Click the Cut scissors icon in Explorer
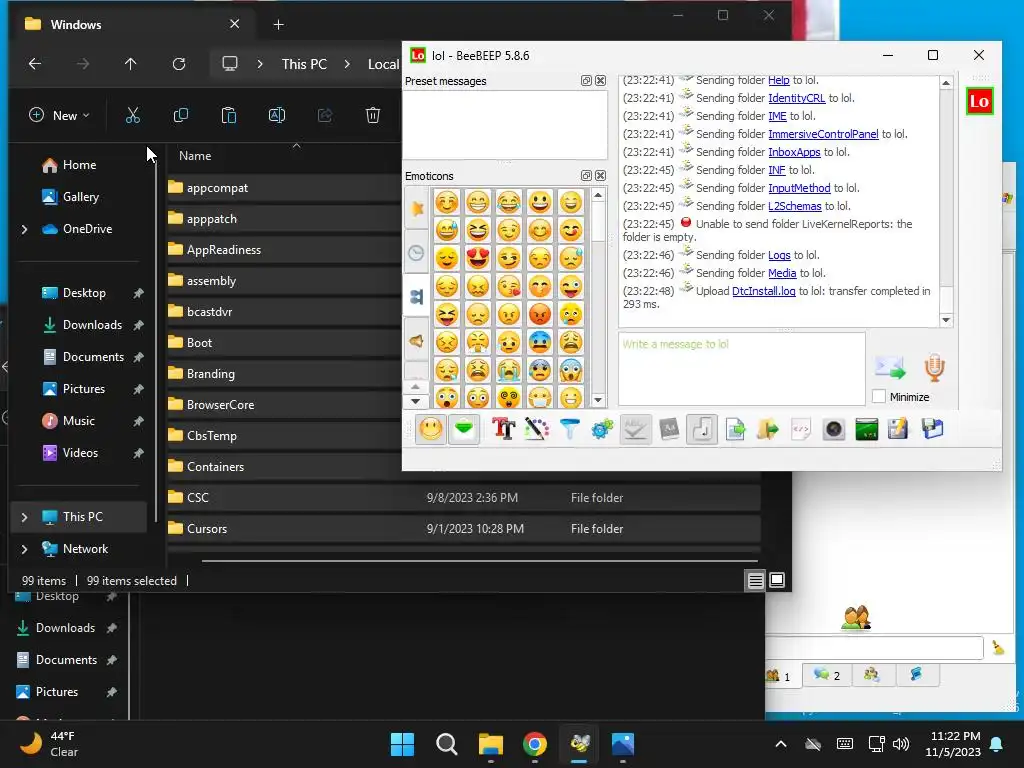This screenshot has width=1024, height=768. tap(133, 116)
